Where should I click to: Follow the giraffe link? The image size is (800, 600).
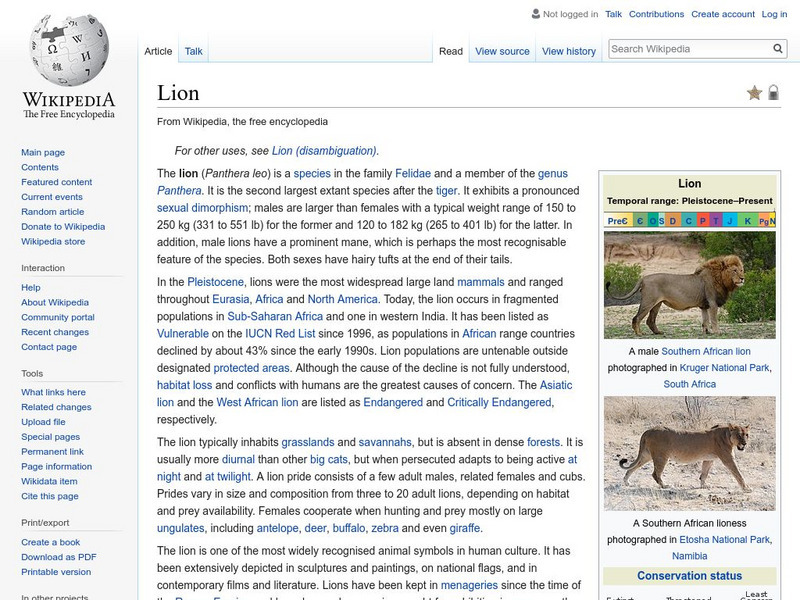[x=464, y=528]
